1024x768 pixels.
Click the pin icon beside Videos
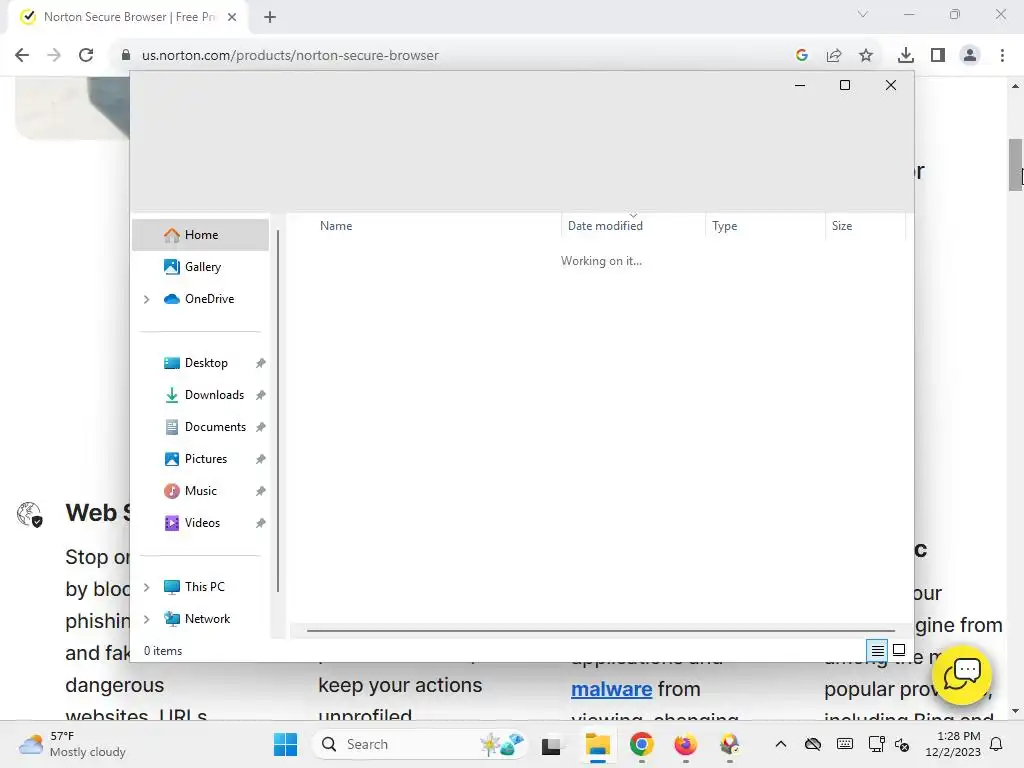pos(261,523)
